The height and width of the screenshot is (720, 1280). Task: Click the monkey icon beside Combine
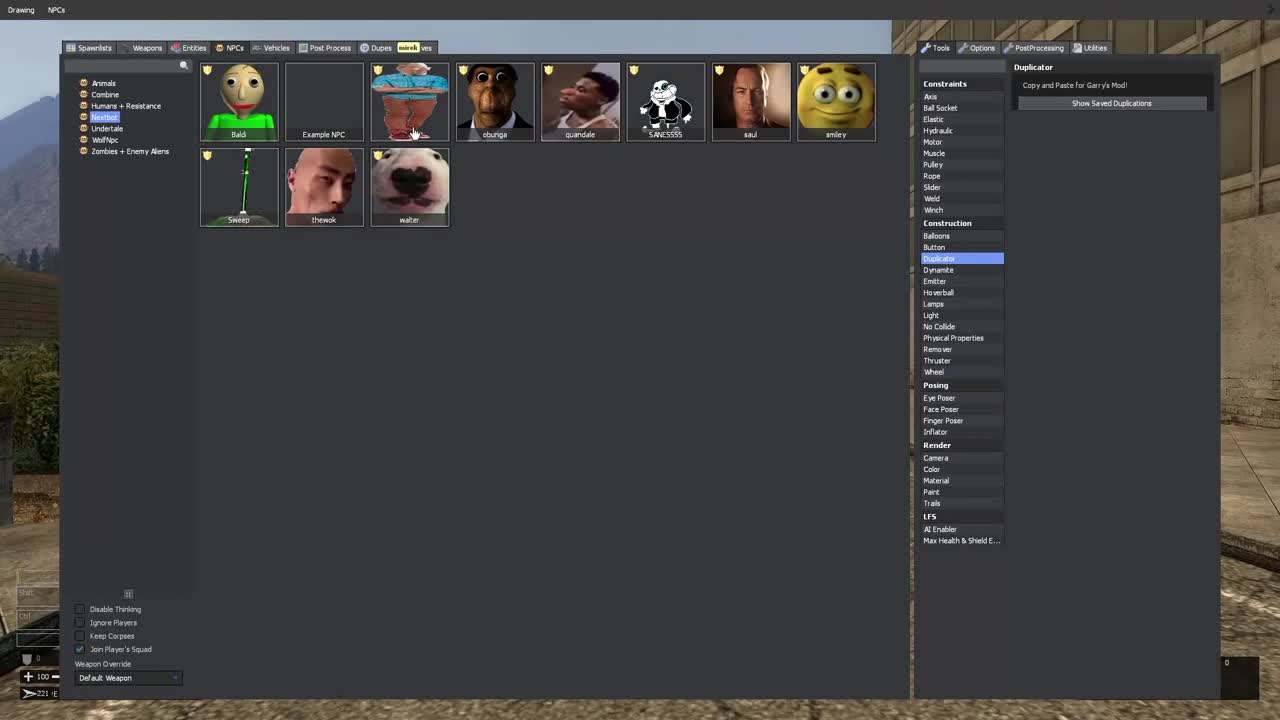pyautogui.click(x=84, y=94)
